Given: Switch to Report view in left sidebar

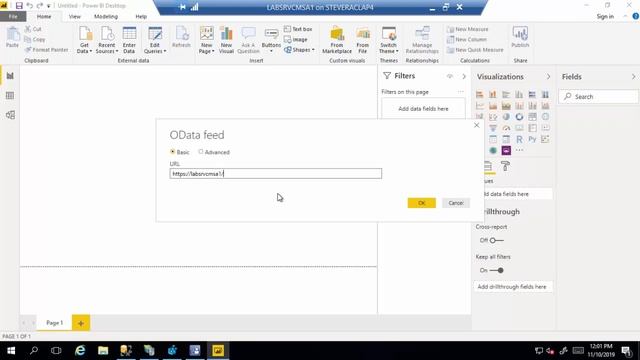Looking at the screenshot, I should (10, 76).
